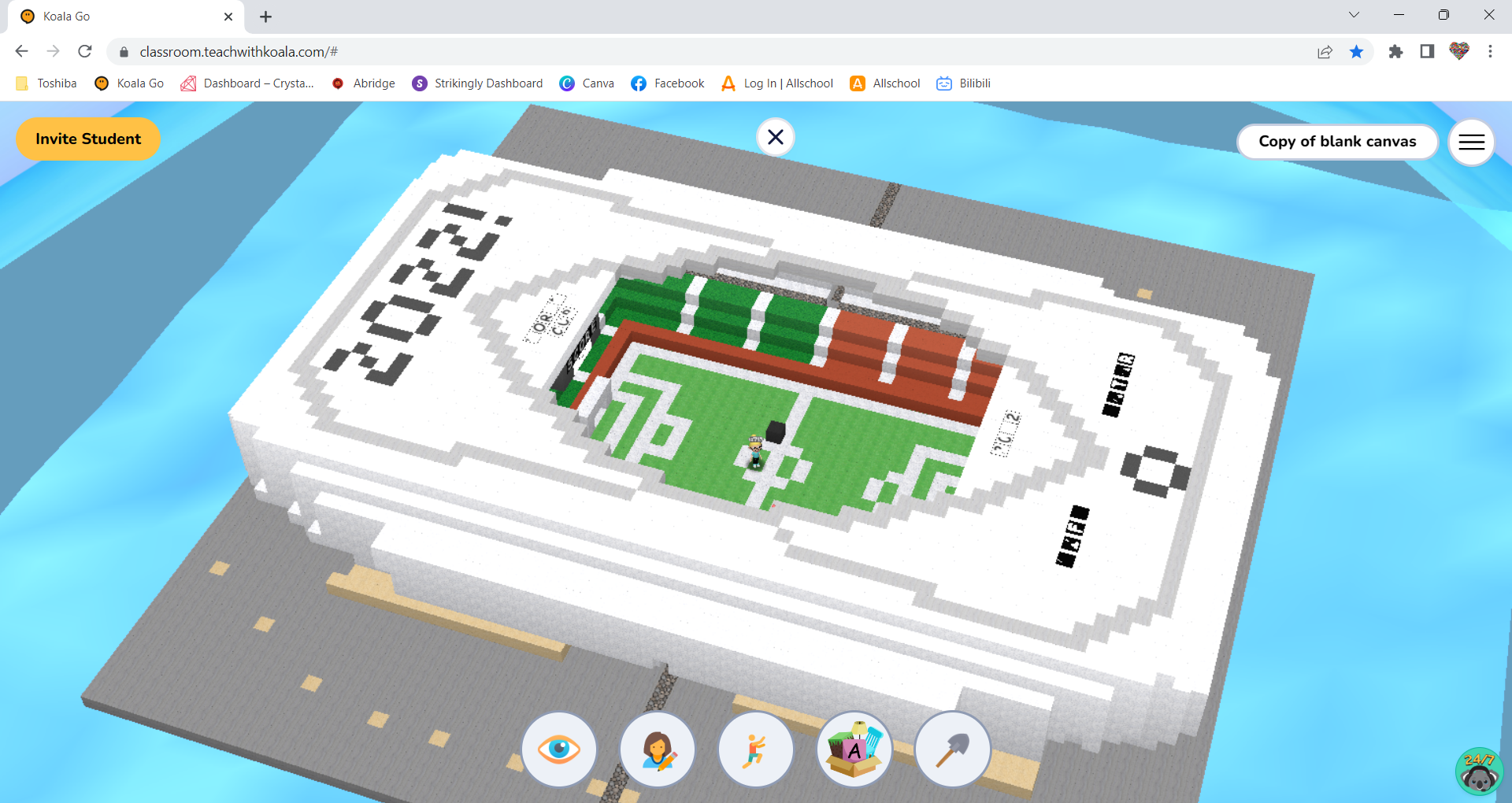
Task: Open the hamburger menu near Copy of blank canvas
Action: (1471, 142)
